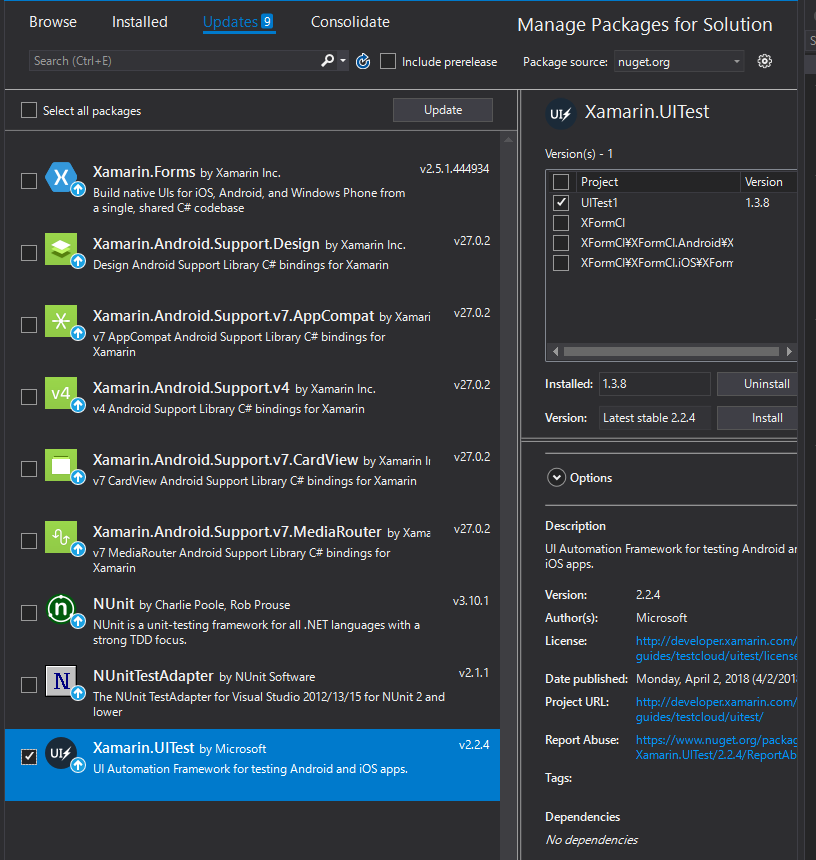Viewport: 816px width, 860px height.
Task: Click scroll-up arrow of package list
Action: tap(508, 140)
